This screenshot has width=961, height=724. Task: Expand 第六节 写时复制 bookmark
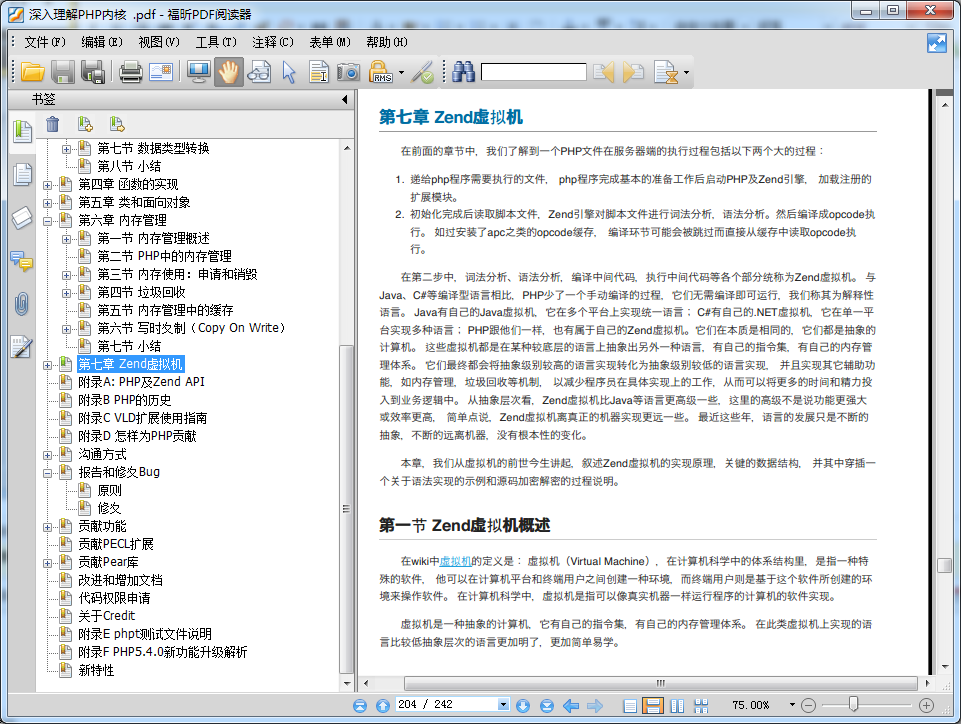[66, 329]
